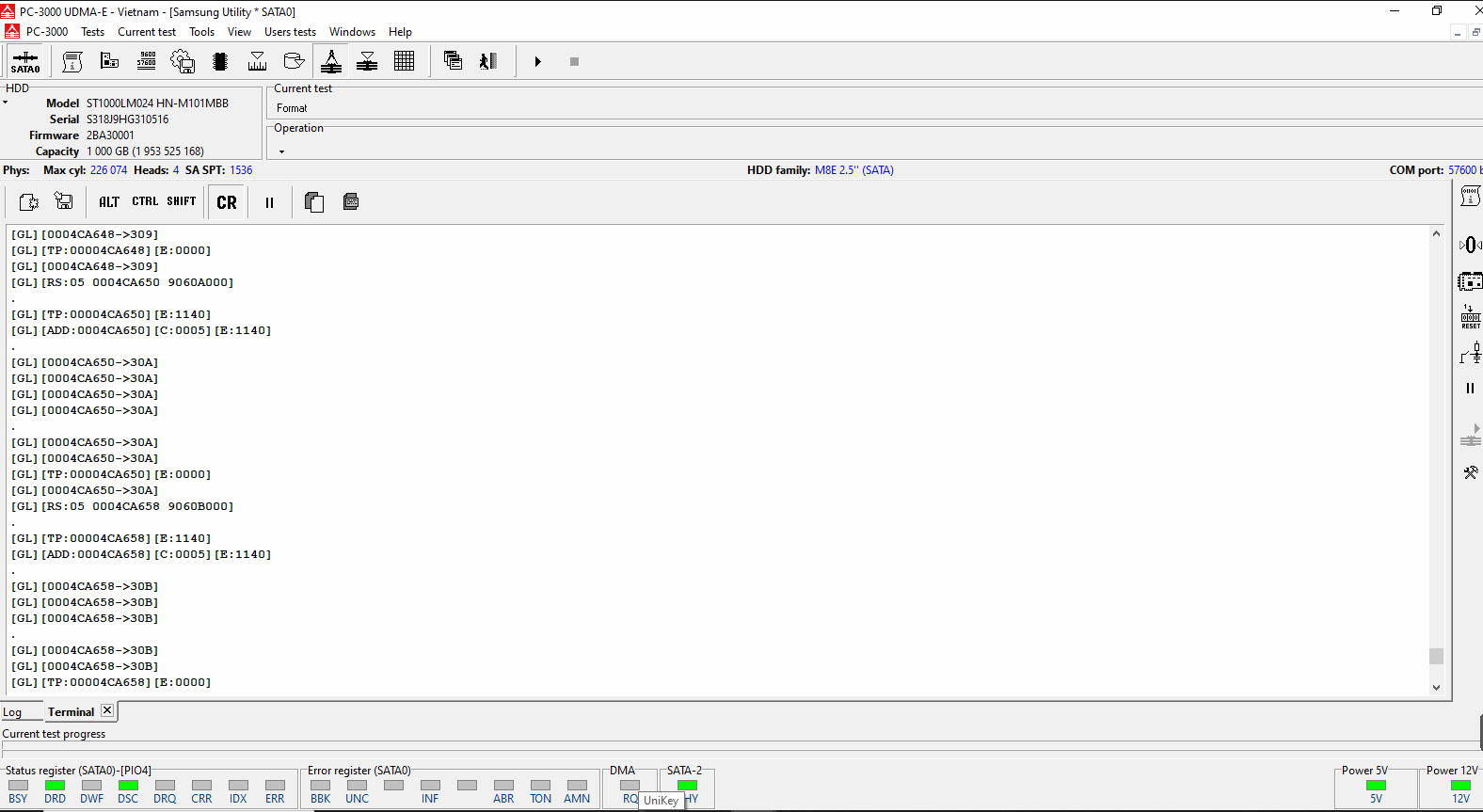Click the model text ST1000LM024 HN-M101MBB

click(x=157, y=103)
